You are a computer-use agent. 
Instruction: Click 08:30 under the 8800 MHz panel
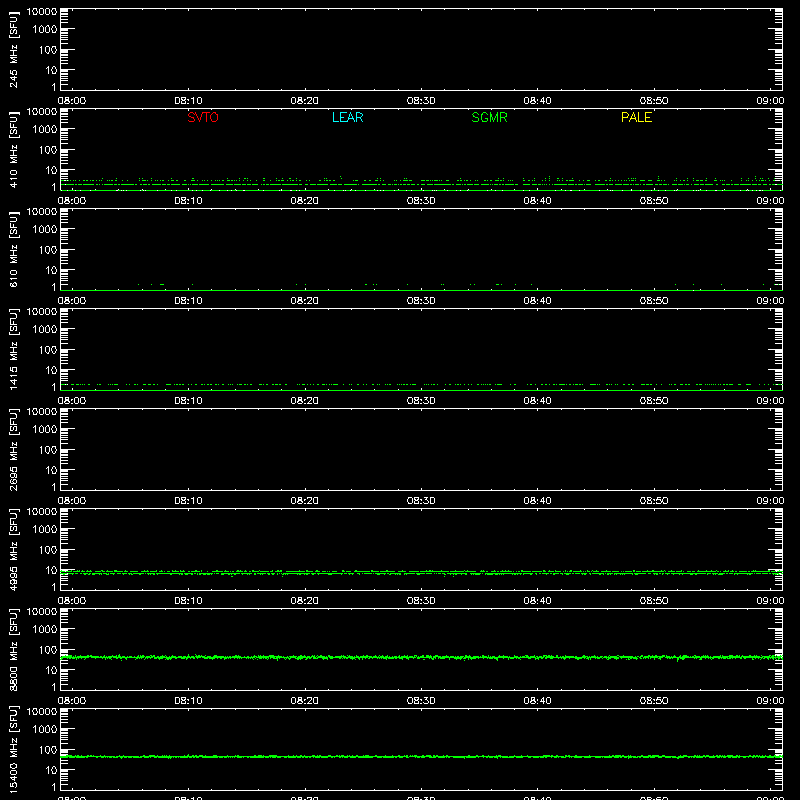click(421, 701)
